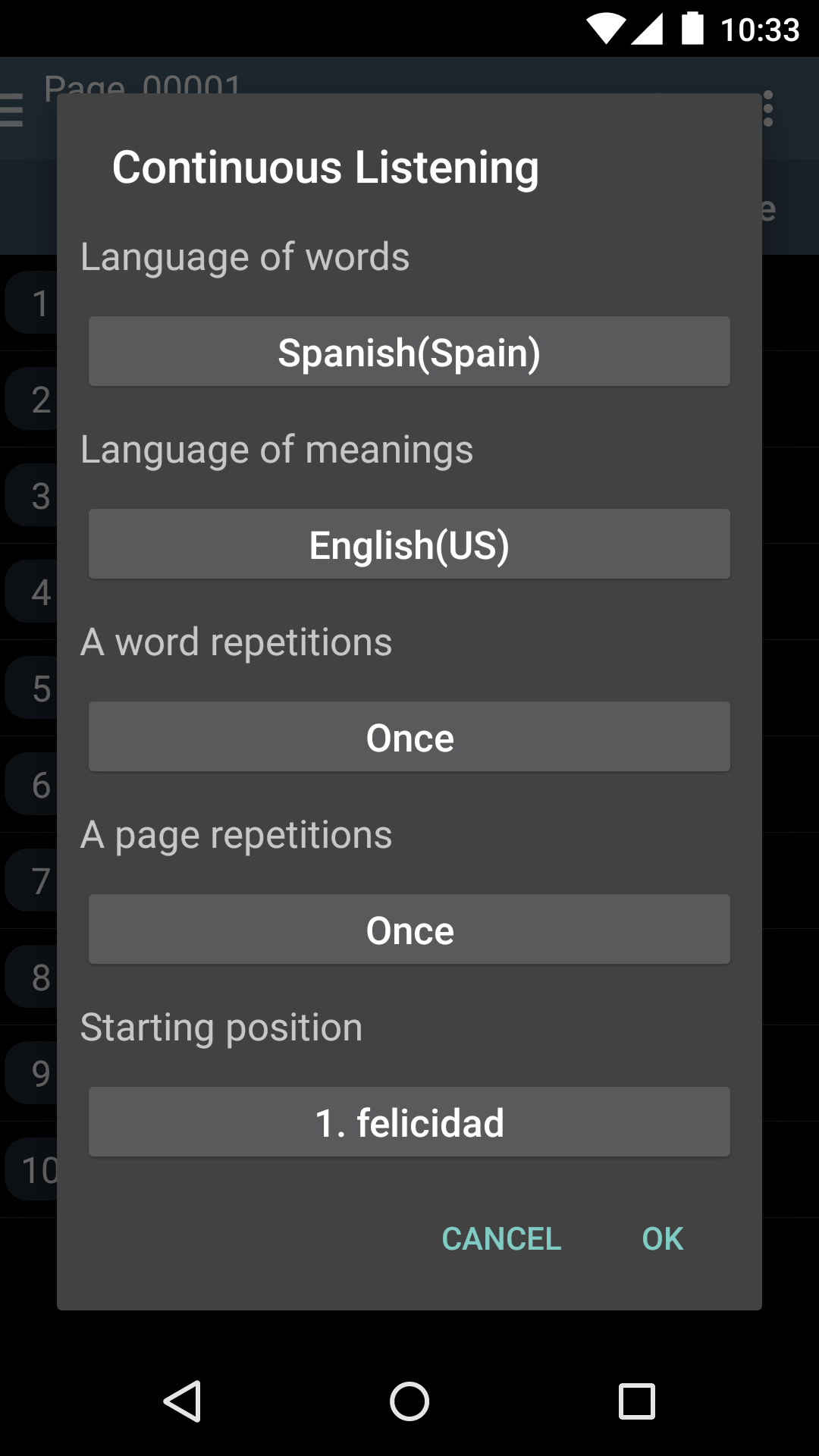Open the hamburger menu icon
This screenshot has width=819, height=1456.
(12, 110)
